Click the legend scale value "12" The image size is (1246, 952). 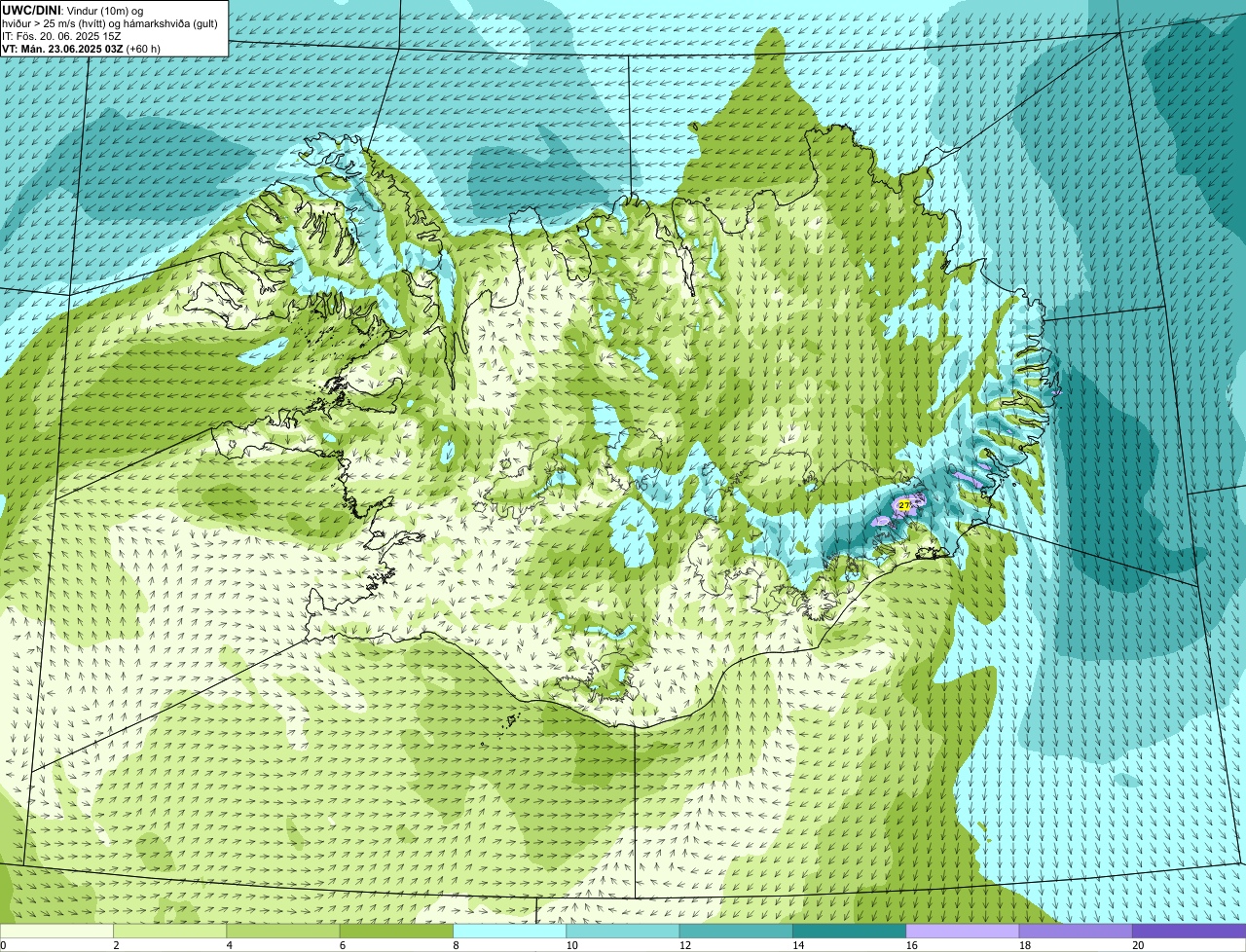(x=684, y=945)
